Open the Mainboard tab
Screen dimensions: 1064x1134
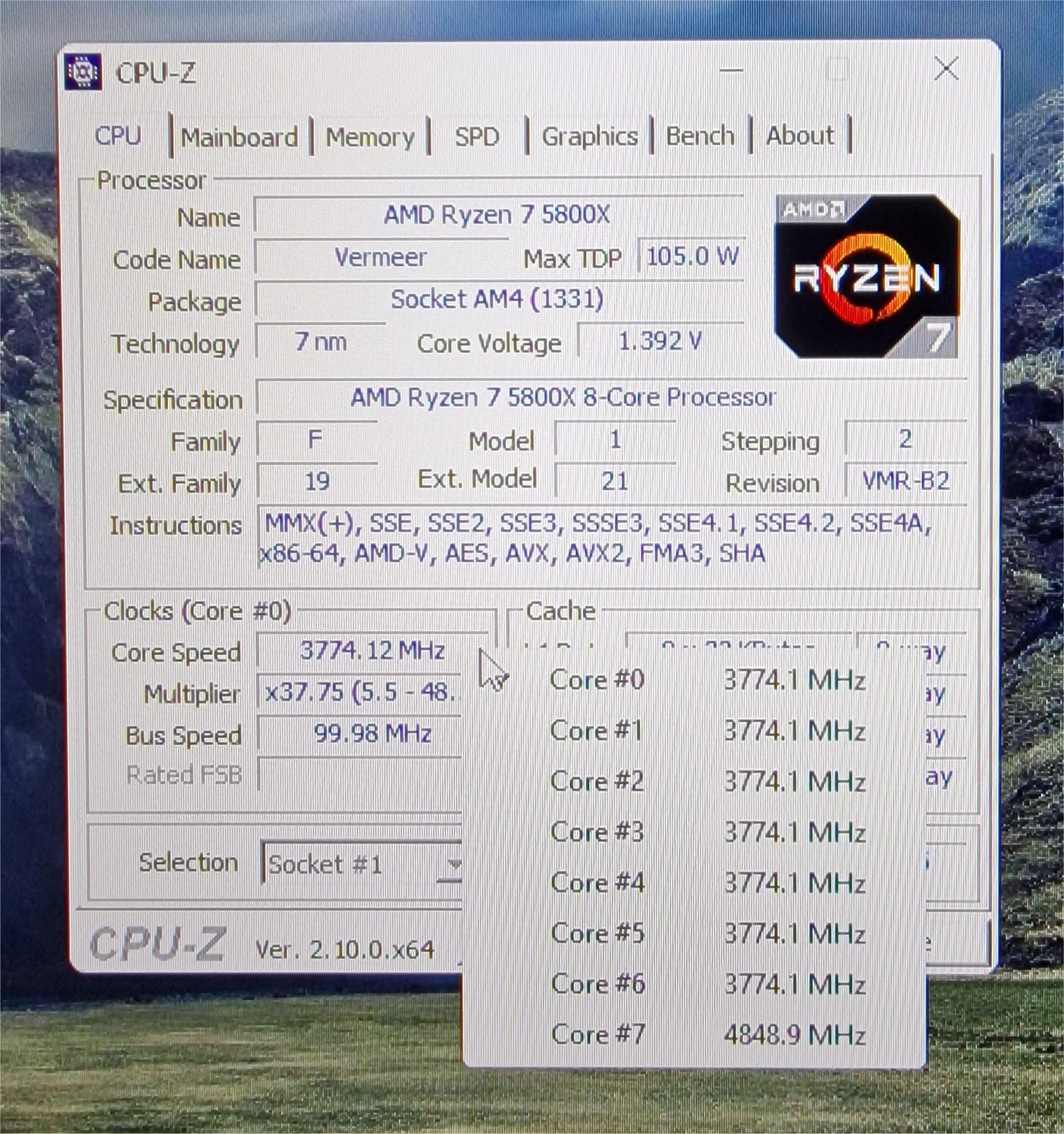[x=239, y=137]
